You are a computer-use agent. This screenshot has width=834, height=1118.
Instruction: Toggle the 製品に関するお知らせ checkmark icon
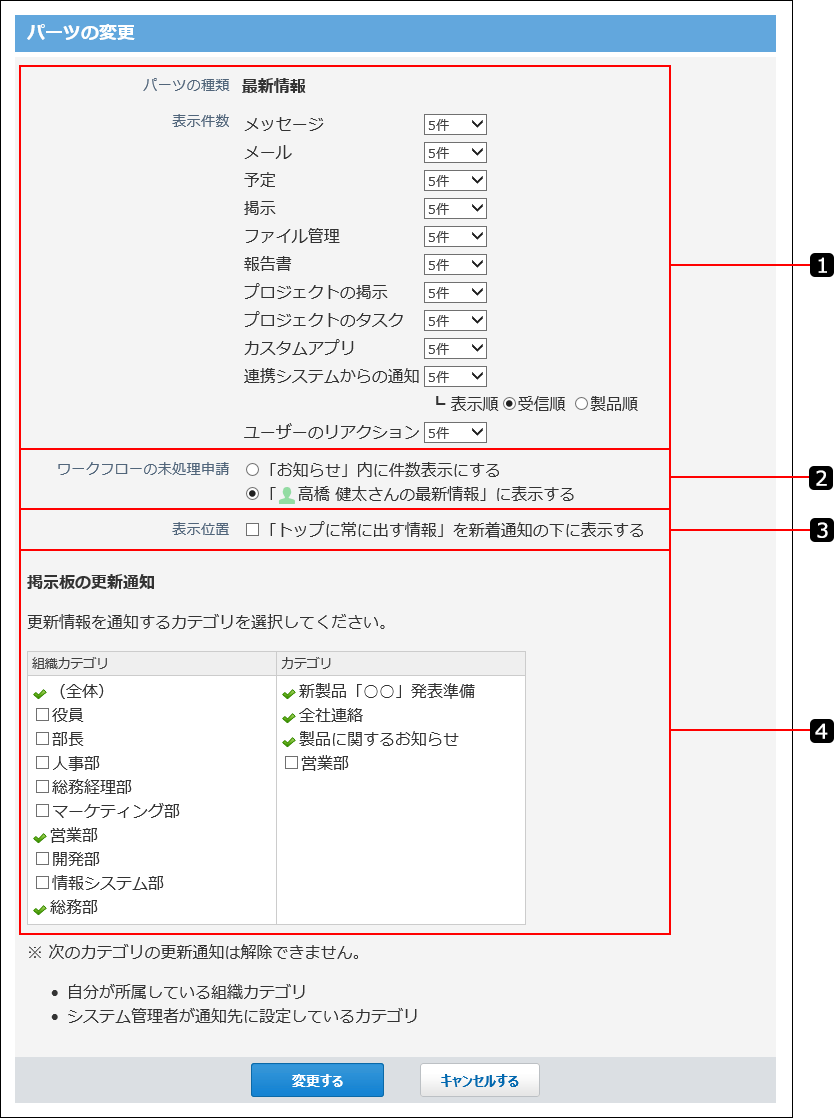pos(289,742)
